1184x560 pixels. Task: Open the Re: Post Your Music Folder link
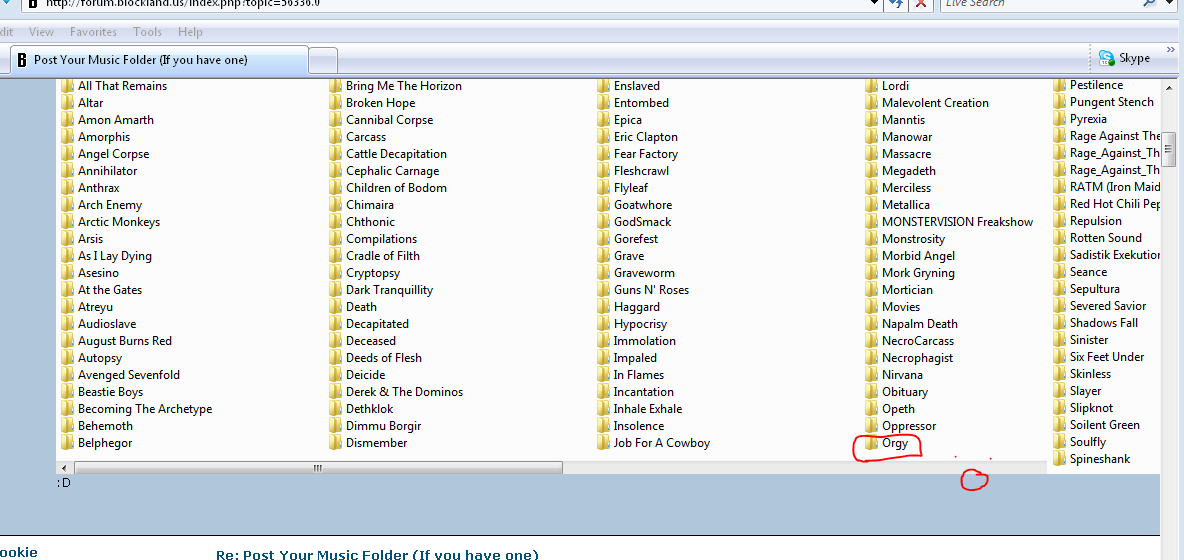376,554
